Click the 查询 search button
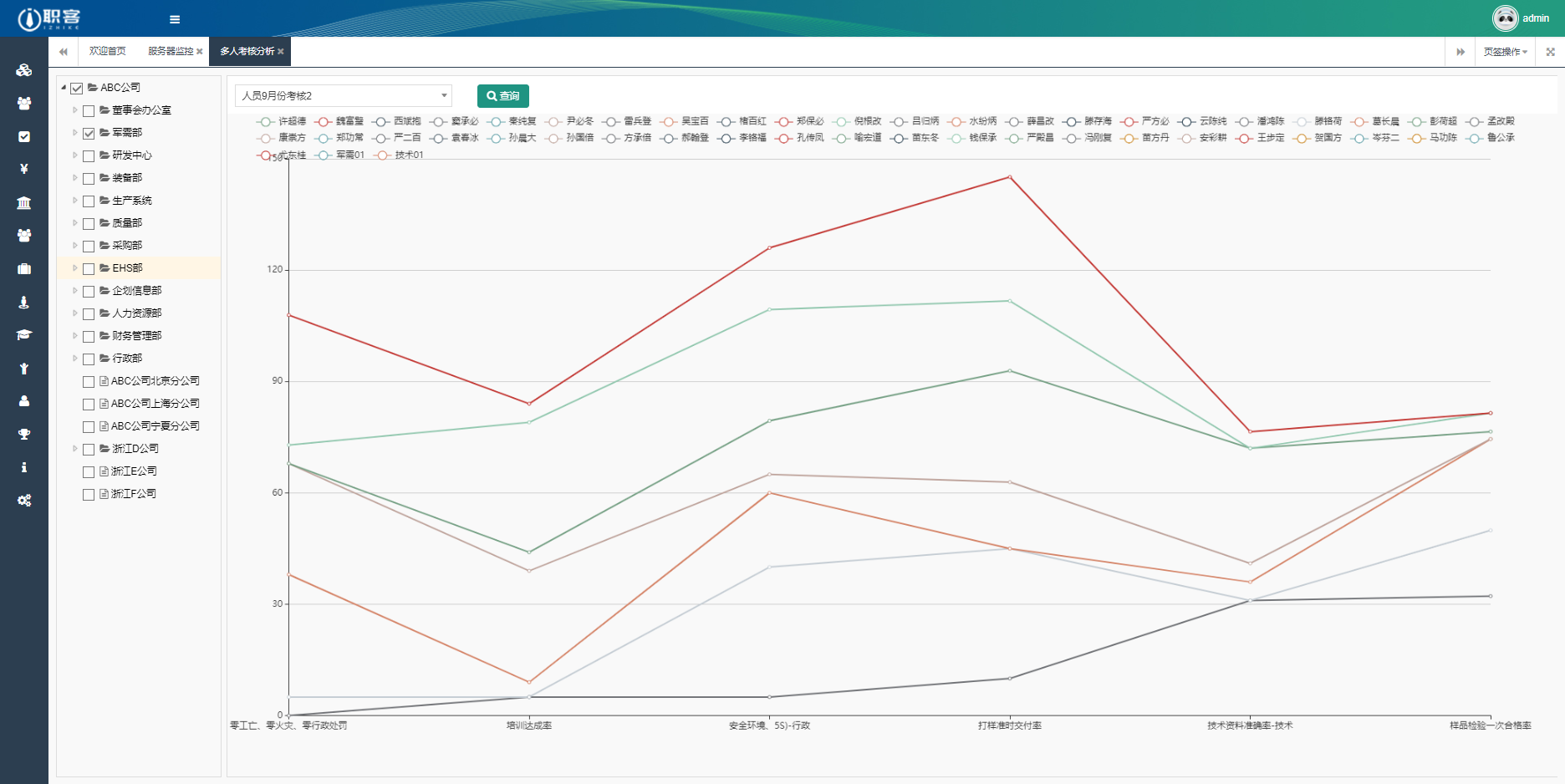 tap(503, 96)
